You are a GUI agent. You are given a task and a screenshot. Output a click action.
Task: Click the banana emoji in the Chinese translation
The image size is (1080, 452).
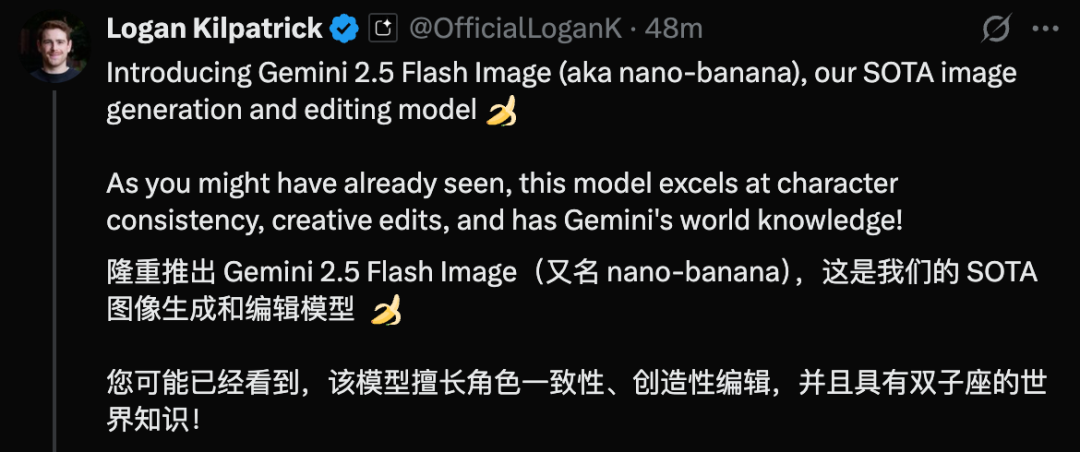coord(386,312)
